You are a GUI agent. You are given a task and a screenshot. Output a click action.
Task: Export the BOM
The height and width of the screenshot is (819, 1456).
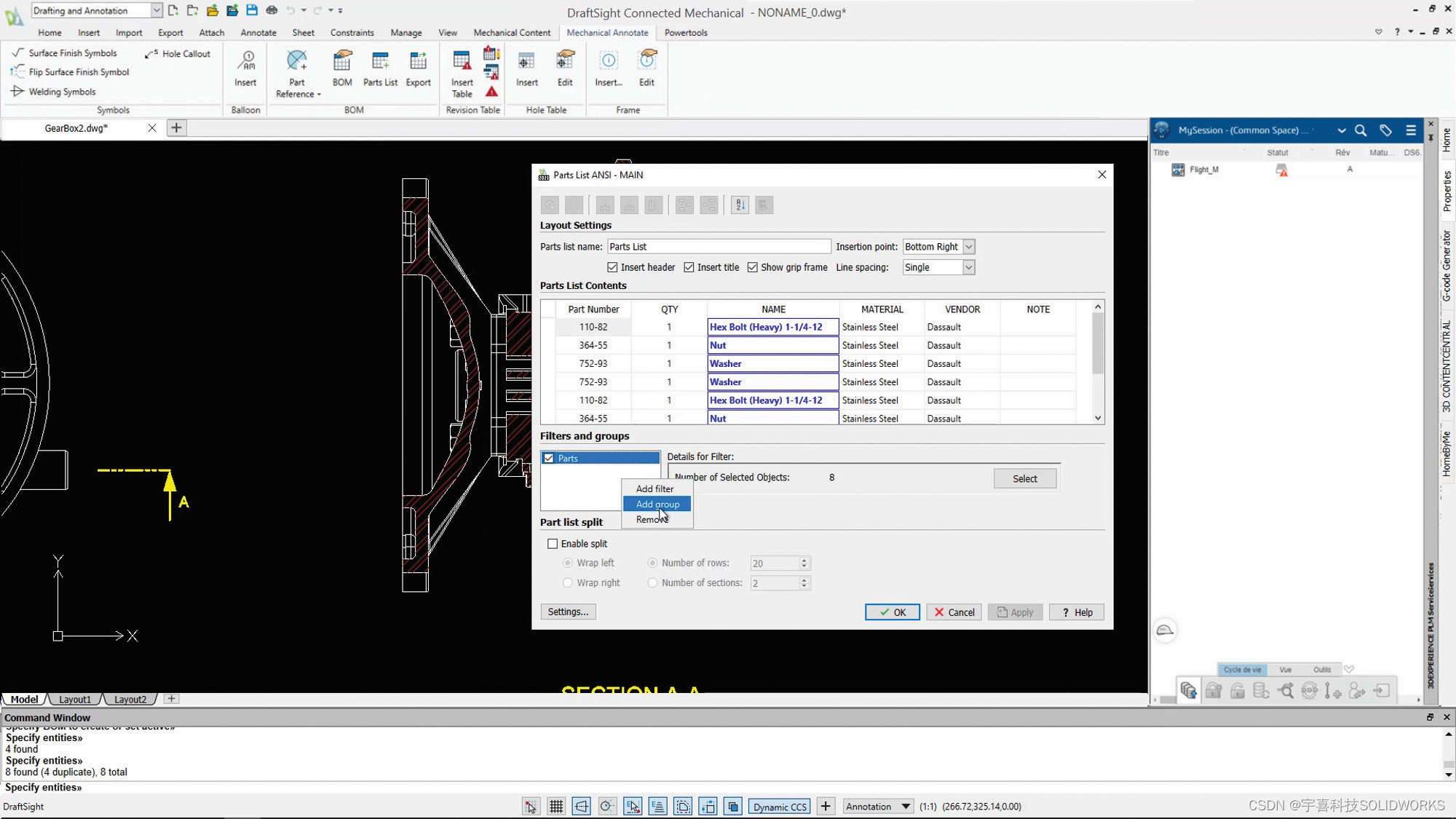(x=418, y=69)
